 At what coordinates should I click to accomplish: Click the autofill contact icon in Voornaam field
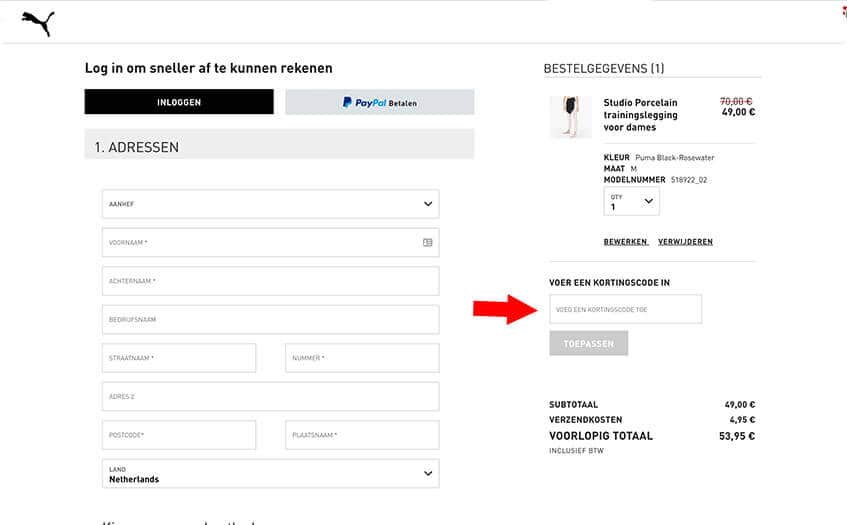tap(427, 243)
